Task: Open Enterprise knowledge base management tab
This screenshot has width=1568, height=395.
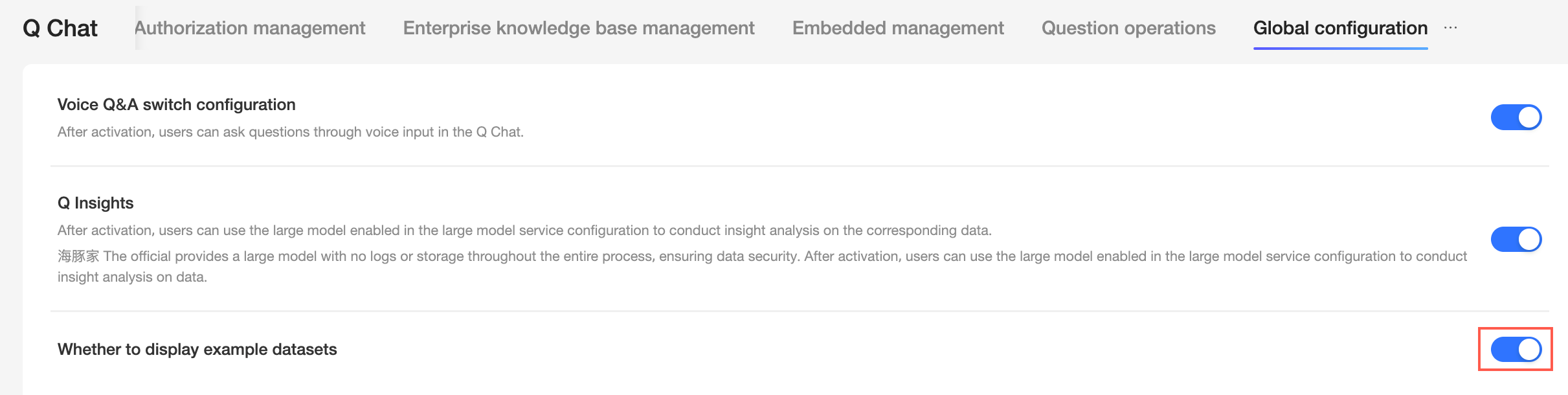Action: pyautogui.click(x=579, y=28)
